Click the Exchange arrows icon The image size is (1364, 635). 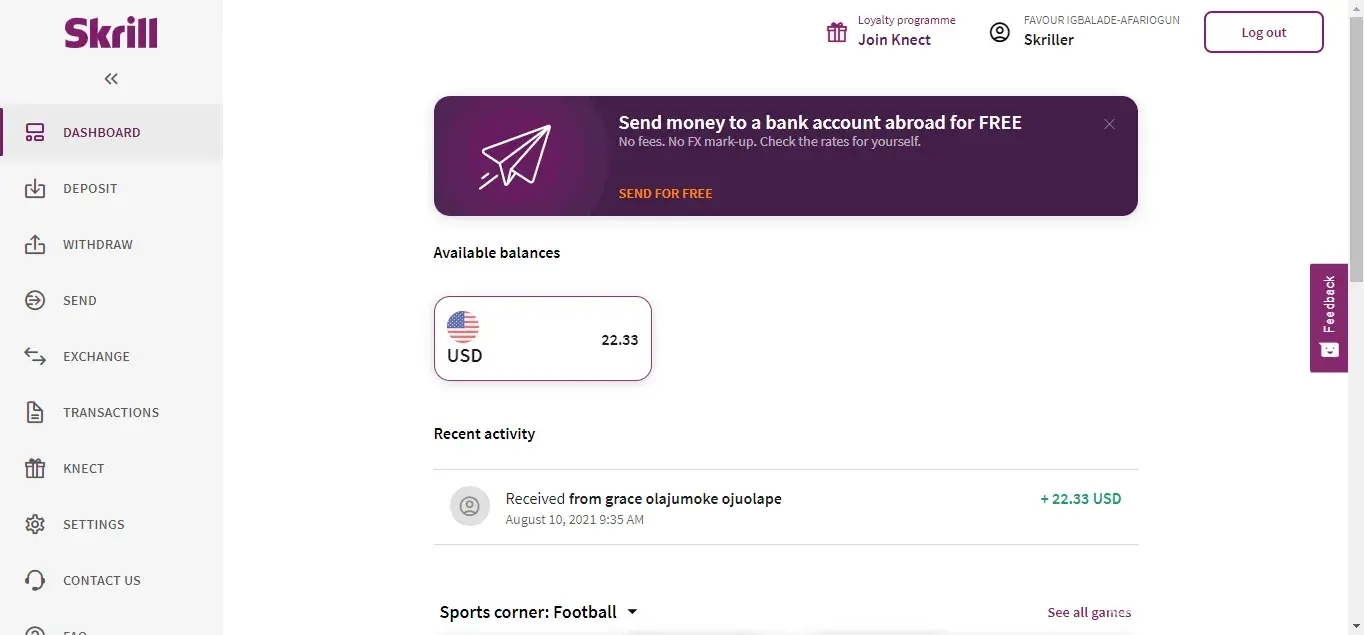(35, 356)
